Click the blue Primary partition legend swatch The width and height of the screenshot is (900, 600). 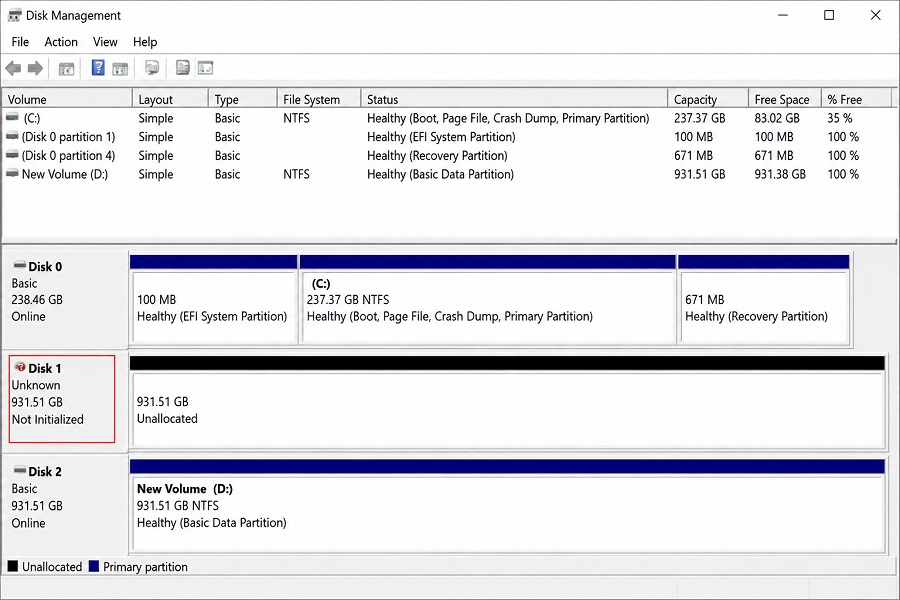click(x=94, y=566)
